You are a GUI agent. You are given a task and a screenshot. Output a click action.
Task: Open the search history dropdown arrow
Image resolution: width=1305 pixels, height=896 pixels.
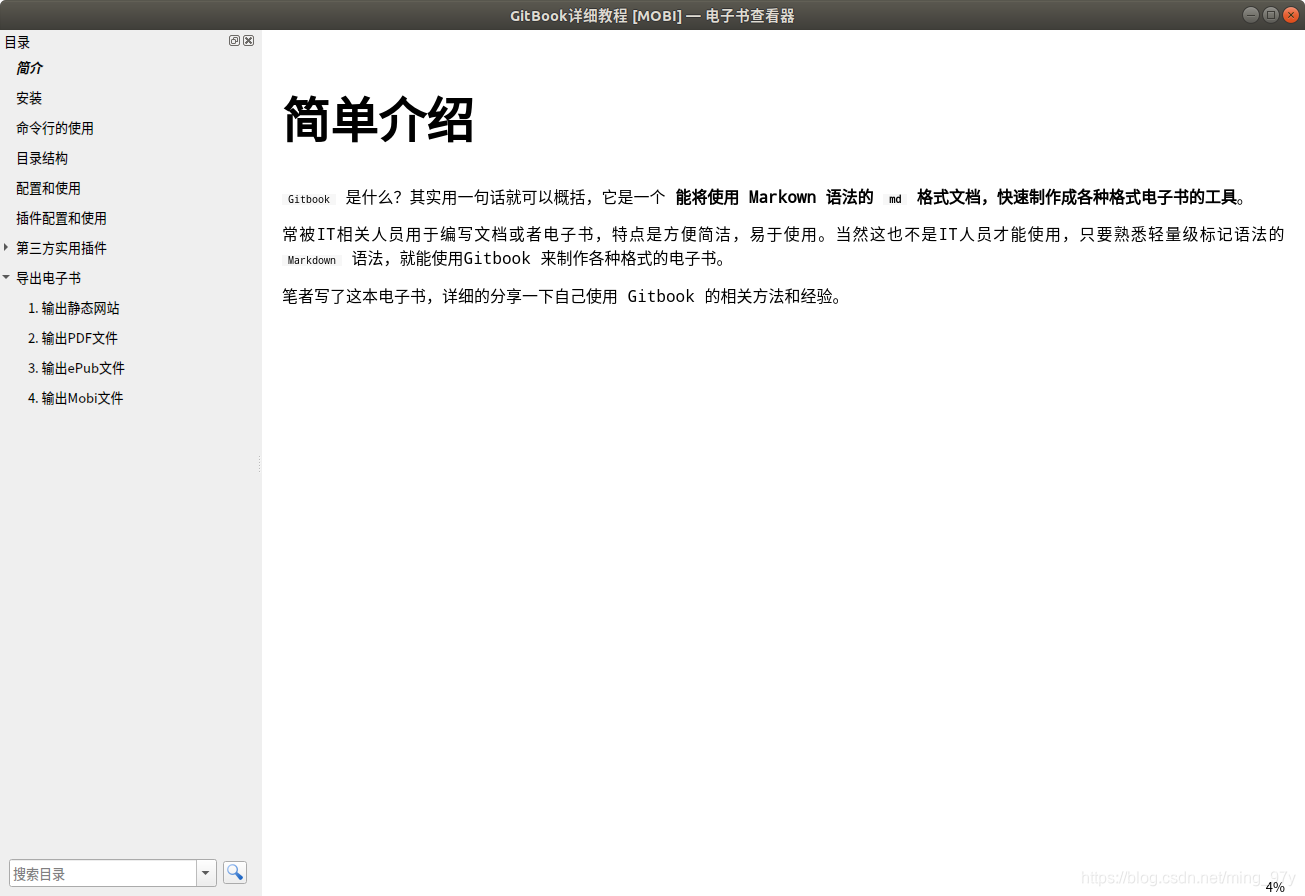(x=206, y=873)
